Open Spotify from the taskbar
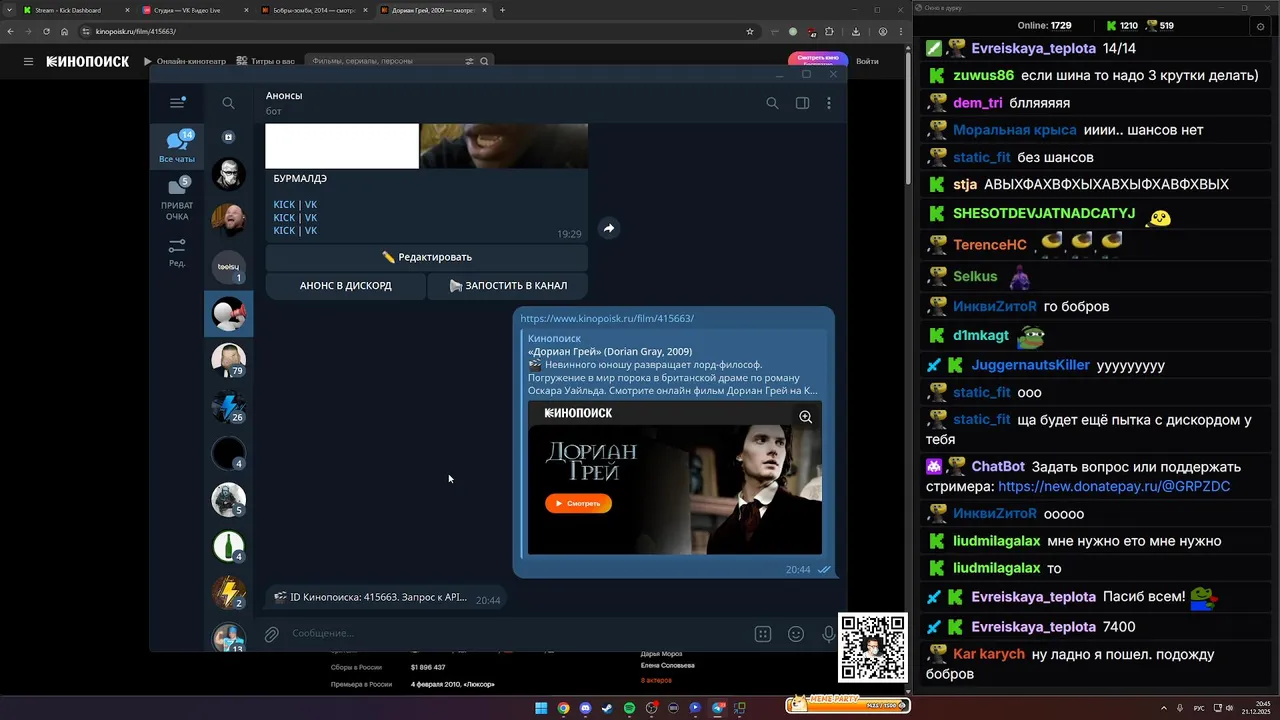The height and width of the screenshot is (720, 1280). 629,708
